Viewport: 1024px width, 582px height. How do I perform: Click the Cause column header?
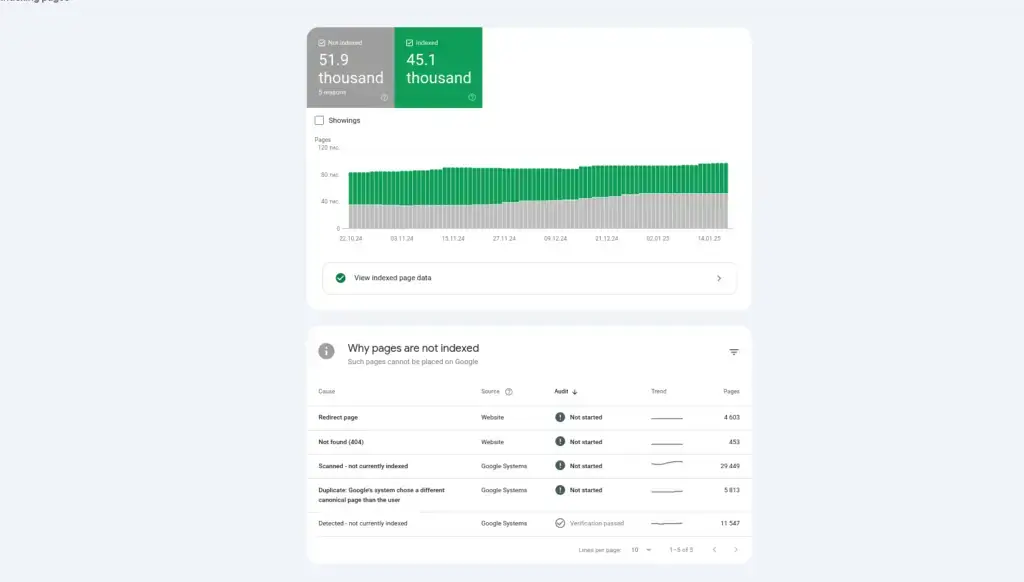[327, 392]
